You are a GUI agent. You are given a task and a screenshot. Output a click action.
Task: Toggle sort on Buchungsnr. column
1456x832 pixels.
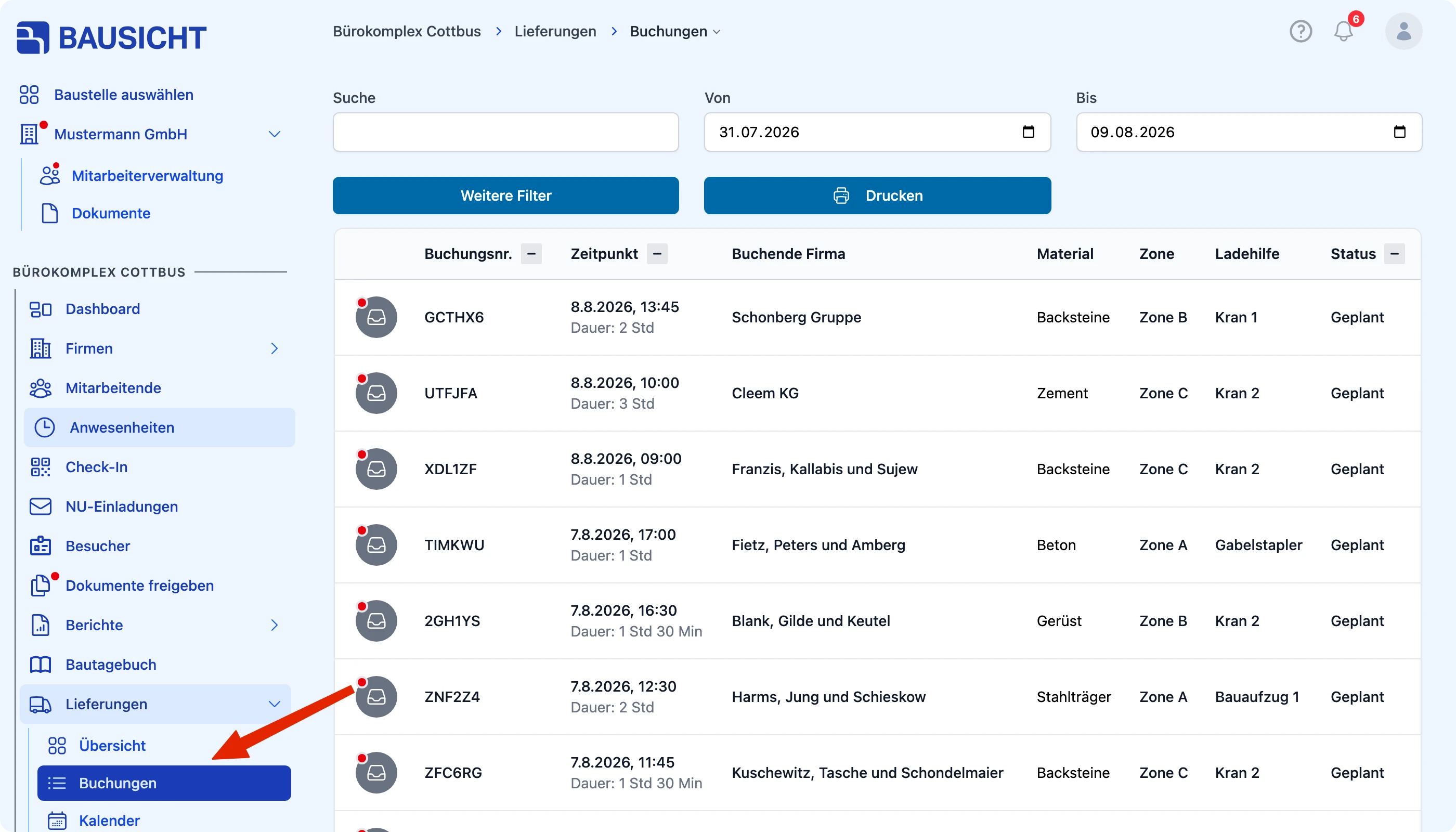[531, 254]
